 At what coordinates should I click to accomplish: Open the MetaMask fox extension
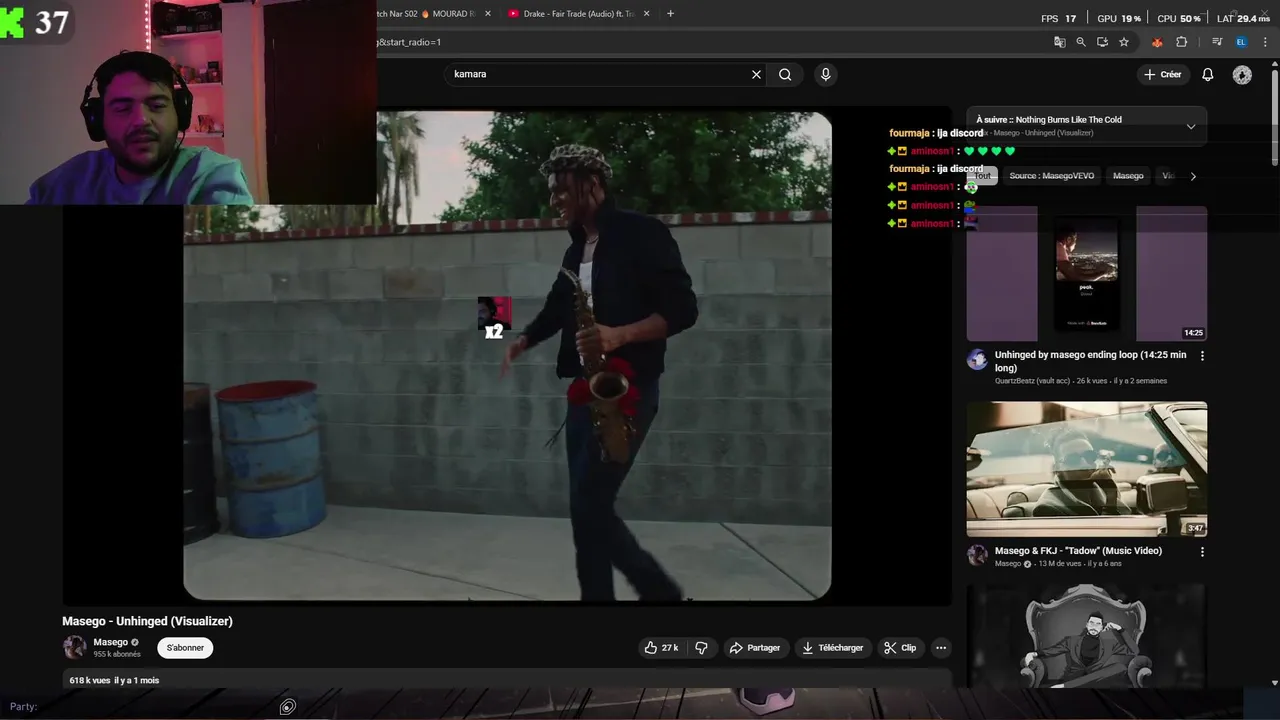[1157, 42]
